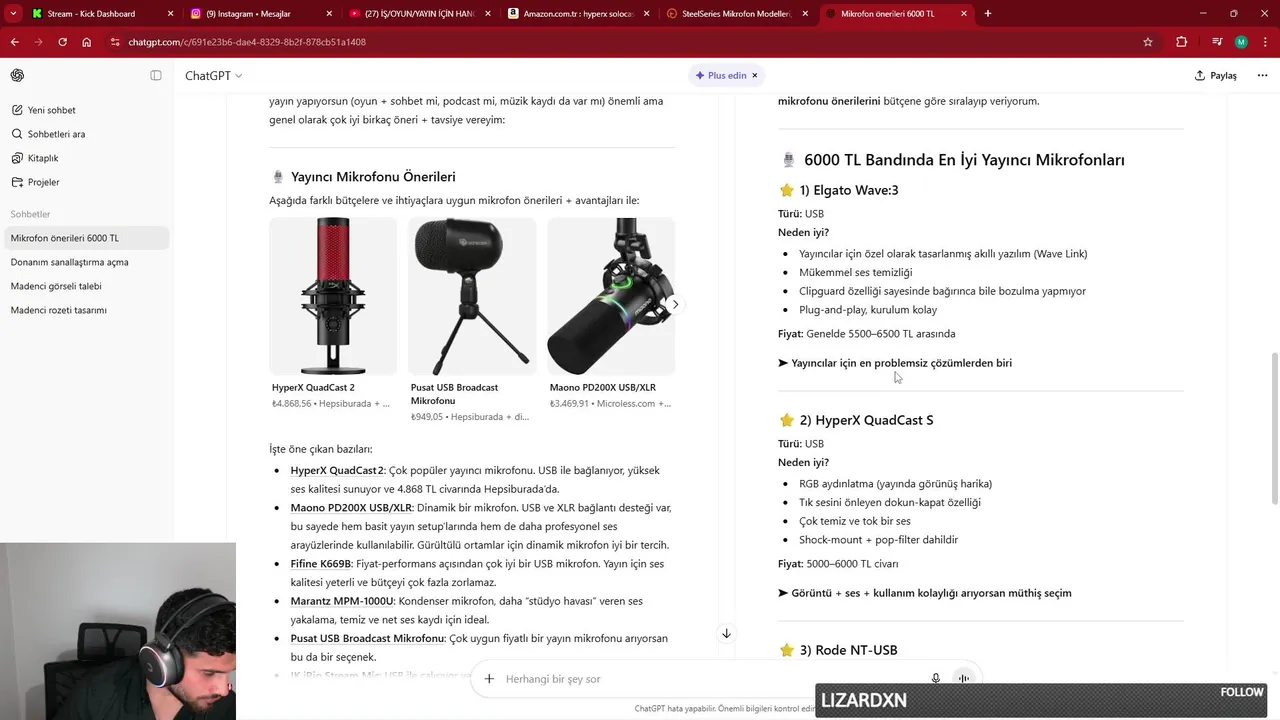The height and width of the screenshot is (720, 1280).
Task: Click the Marantz MPM-1000U link
Action: coord(342,601)
